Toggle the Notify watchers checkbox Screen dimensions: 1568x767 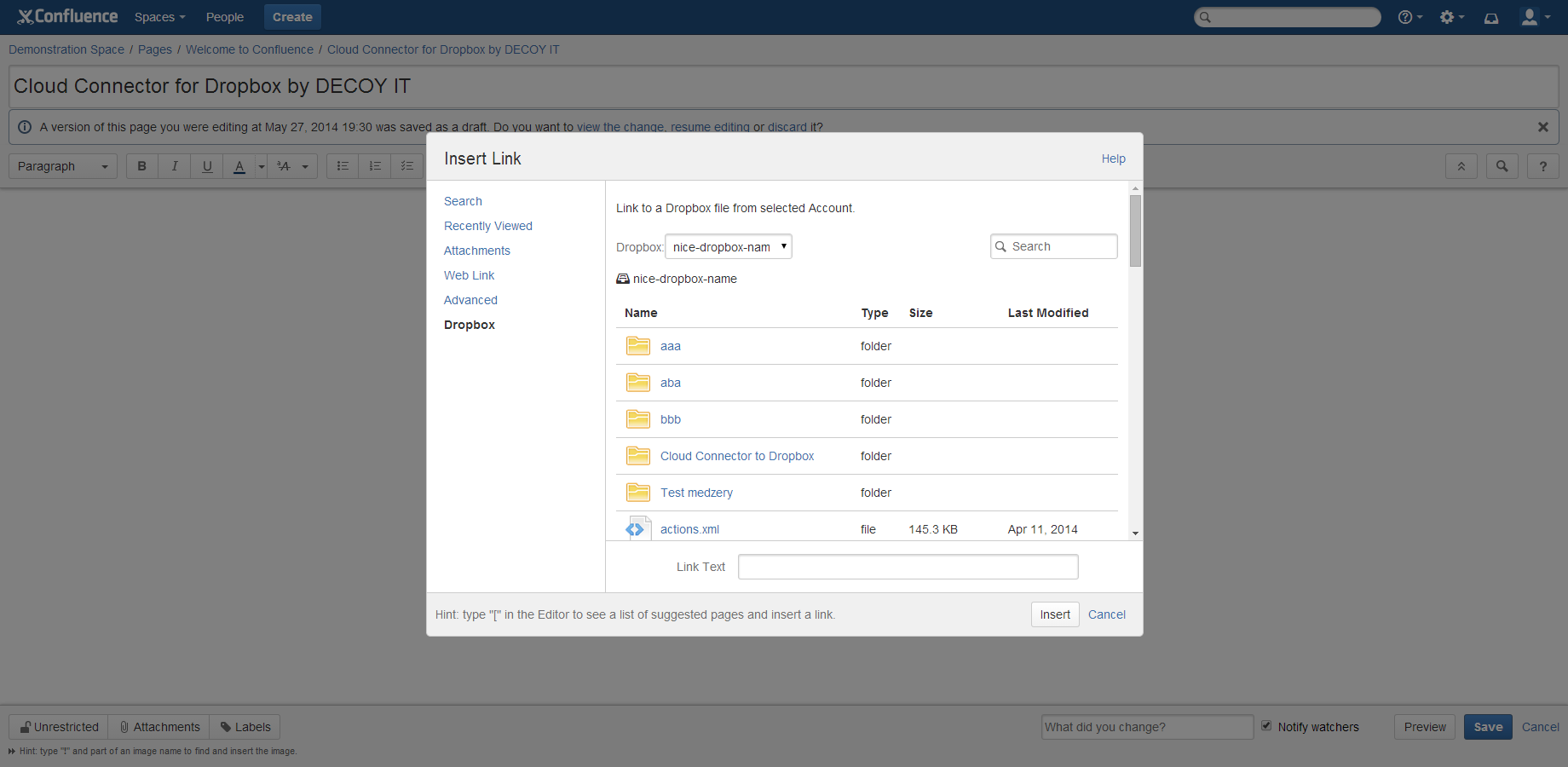[x=1266, y=726]
